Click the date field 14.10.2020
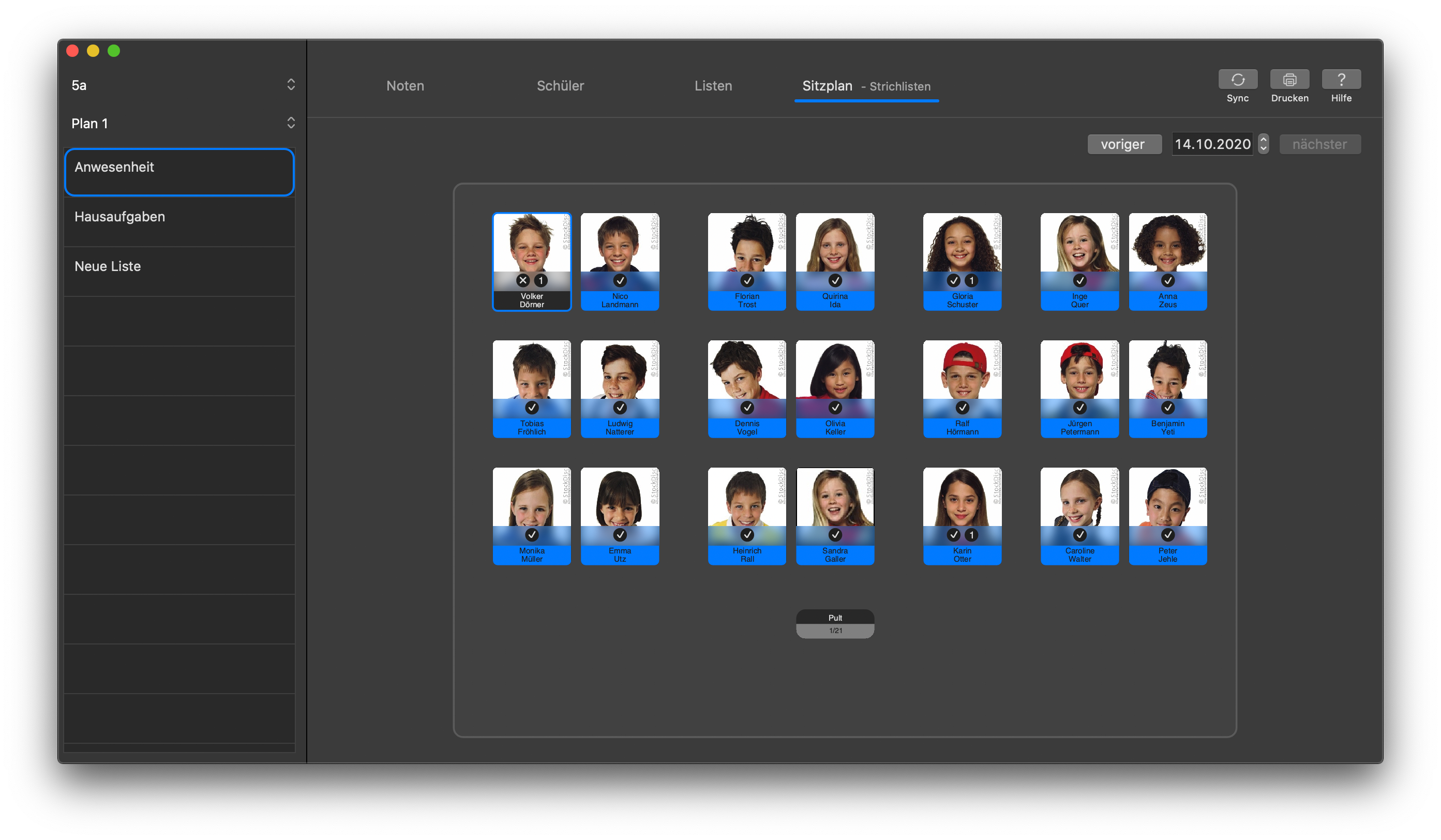The image size is (1441, 840). 1212,144
